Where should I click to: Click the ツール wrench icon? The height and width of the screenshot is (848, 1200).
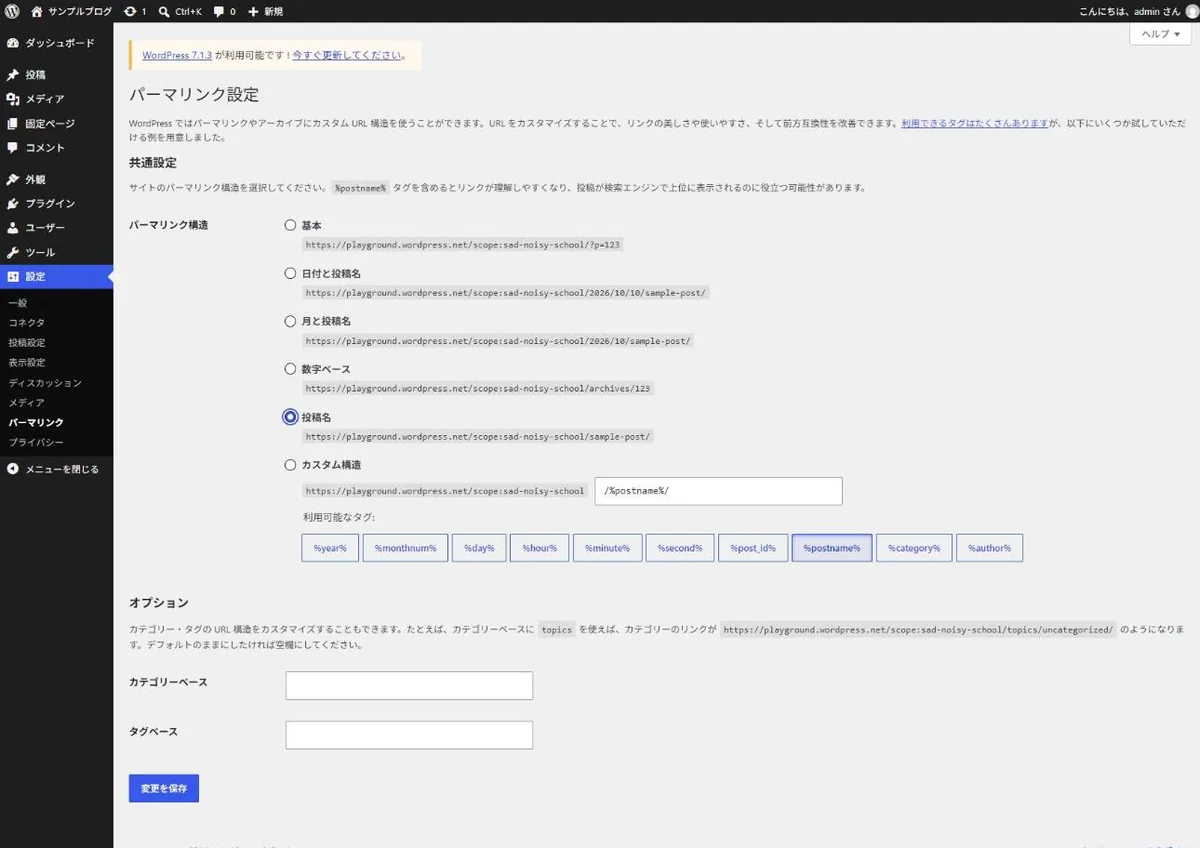pyautogui.click(x=12, y=252)
